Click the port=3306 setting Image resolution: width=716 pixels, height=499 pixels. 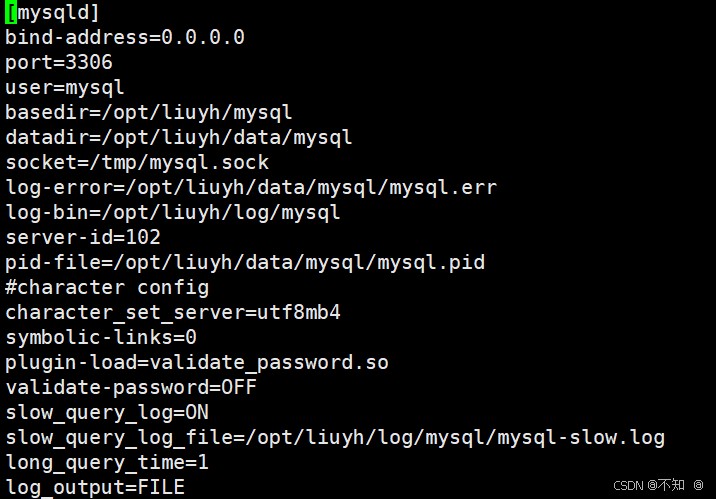[58, 63]
